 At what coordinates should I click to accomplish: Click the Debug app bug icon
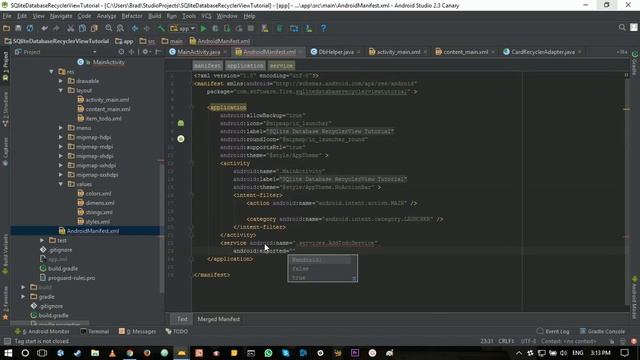coord(215,28)
